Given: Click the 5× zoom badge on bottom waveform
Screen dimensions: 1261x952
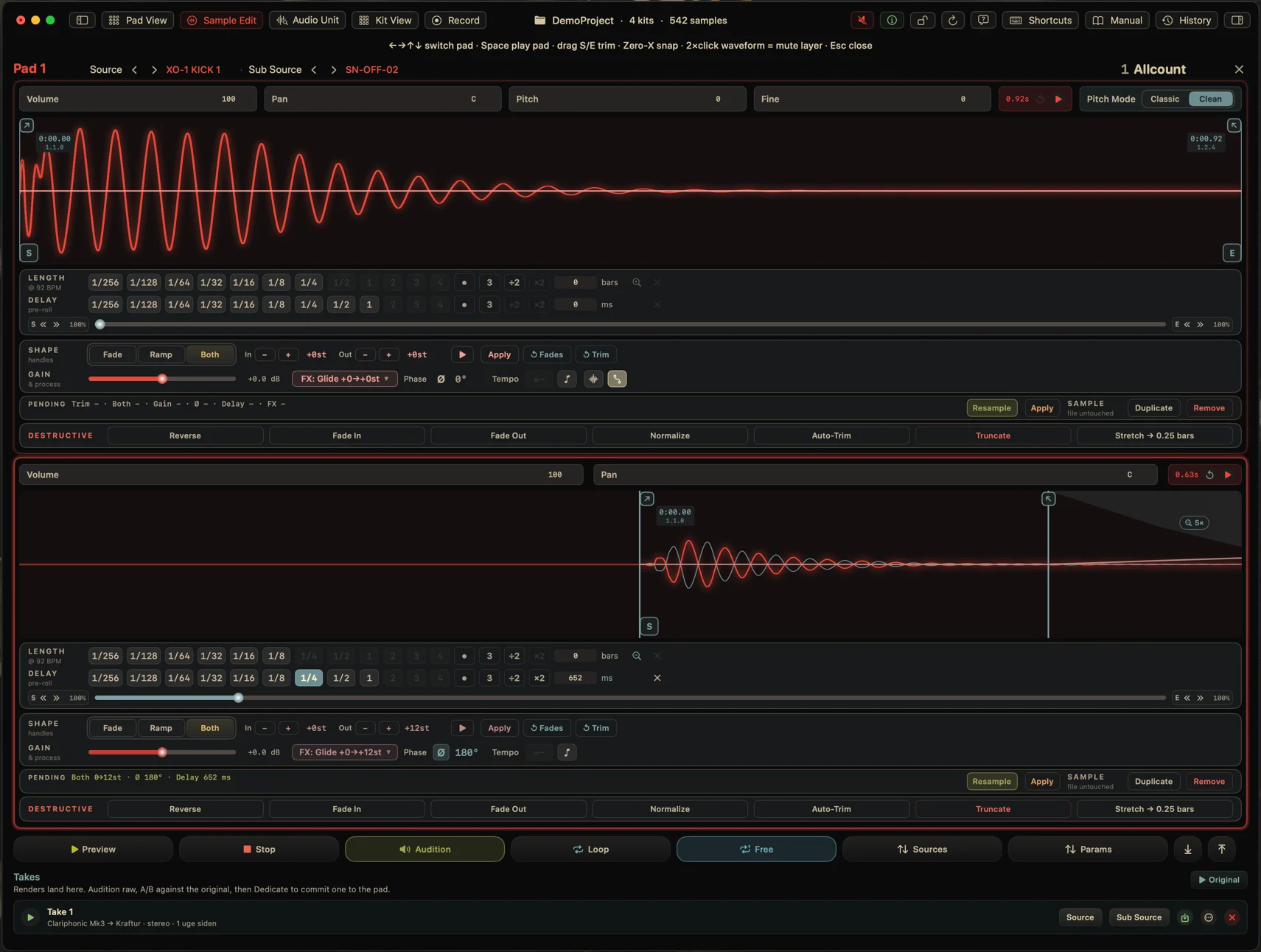Looking at the screenshot, I should click(x=1194, y=522).
